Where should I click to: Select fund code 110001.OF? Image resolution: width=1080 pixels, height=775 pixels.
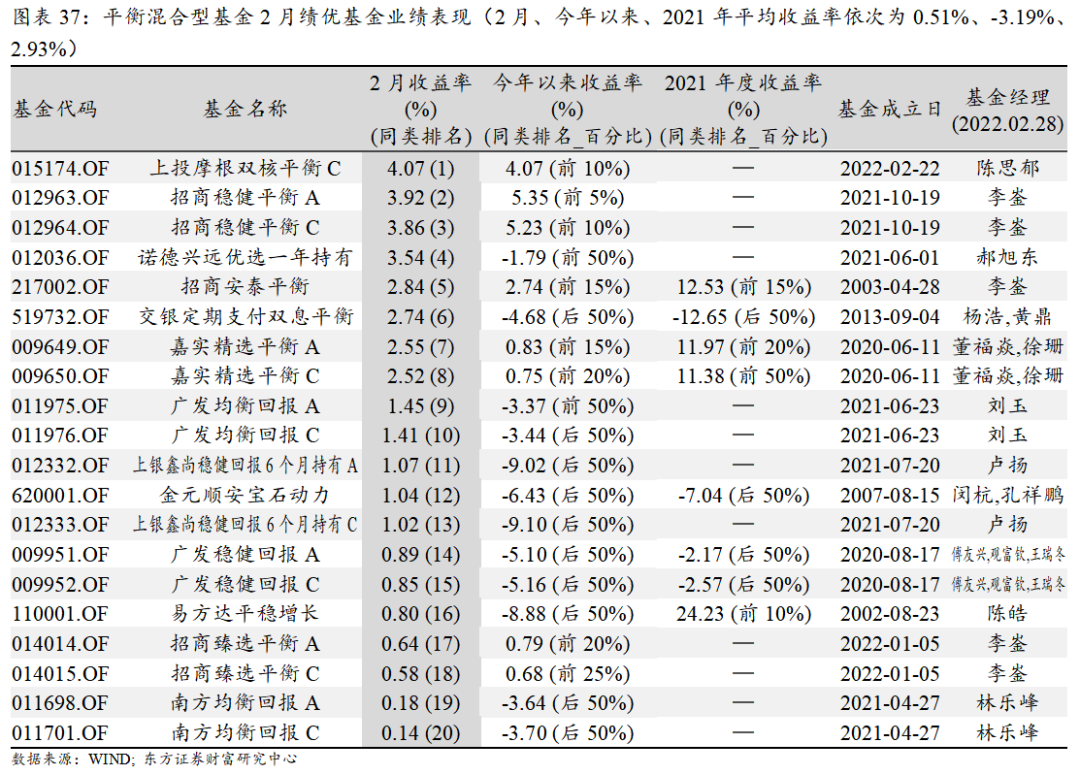pos(60,614)
